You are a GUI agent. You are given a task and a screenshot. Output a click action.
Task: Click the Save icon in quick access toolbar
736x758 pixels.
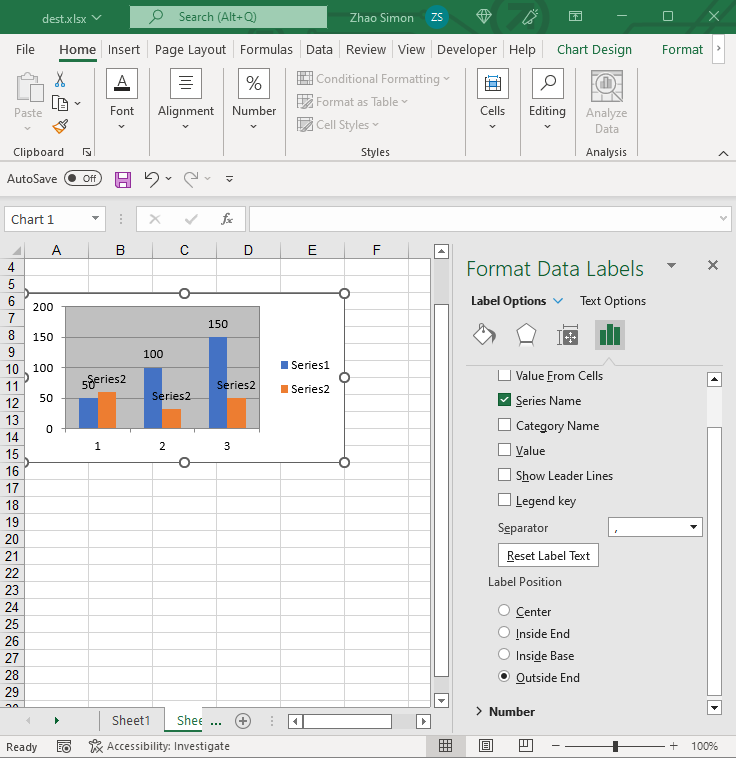tap(123, 179)
